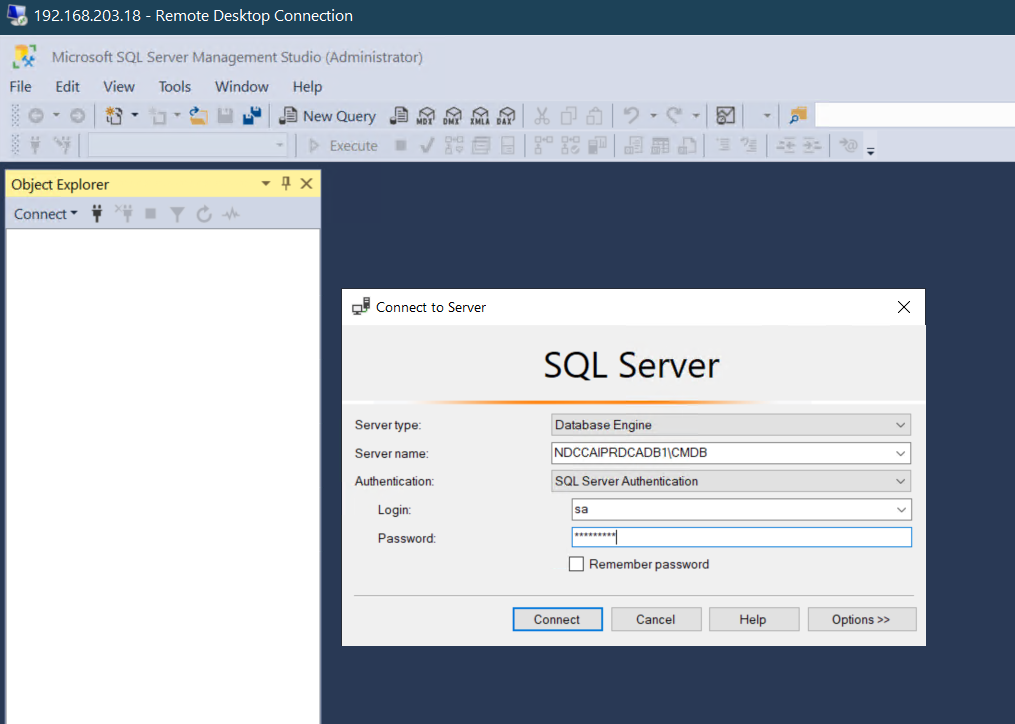The image size is (1015, 724).
Task: Click the Help button in dialog
Action: (753, 619)
